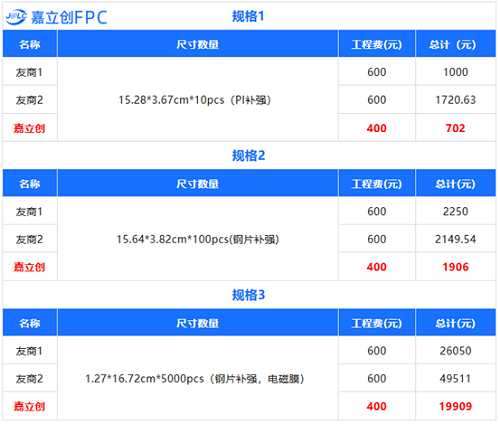Select the total value 49511
This screenshot has width=500, height=424.
[x=455, y=378]
